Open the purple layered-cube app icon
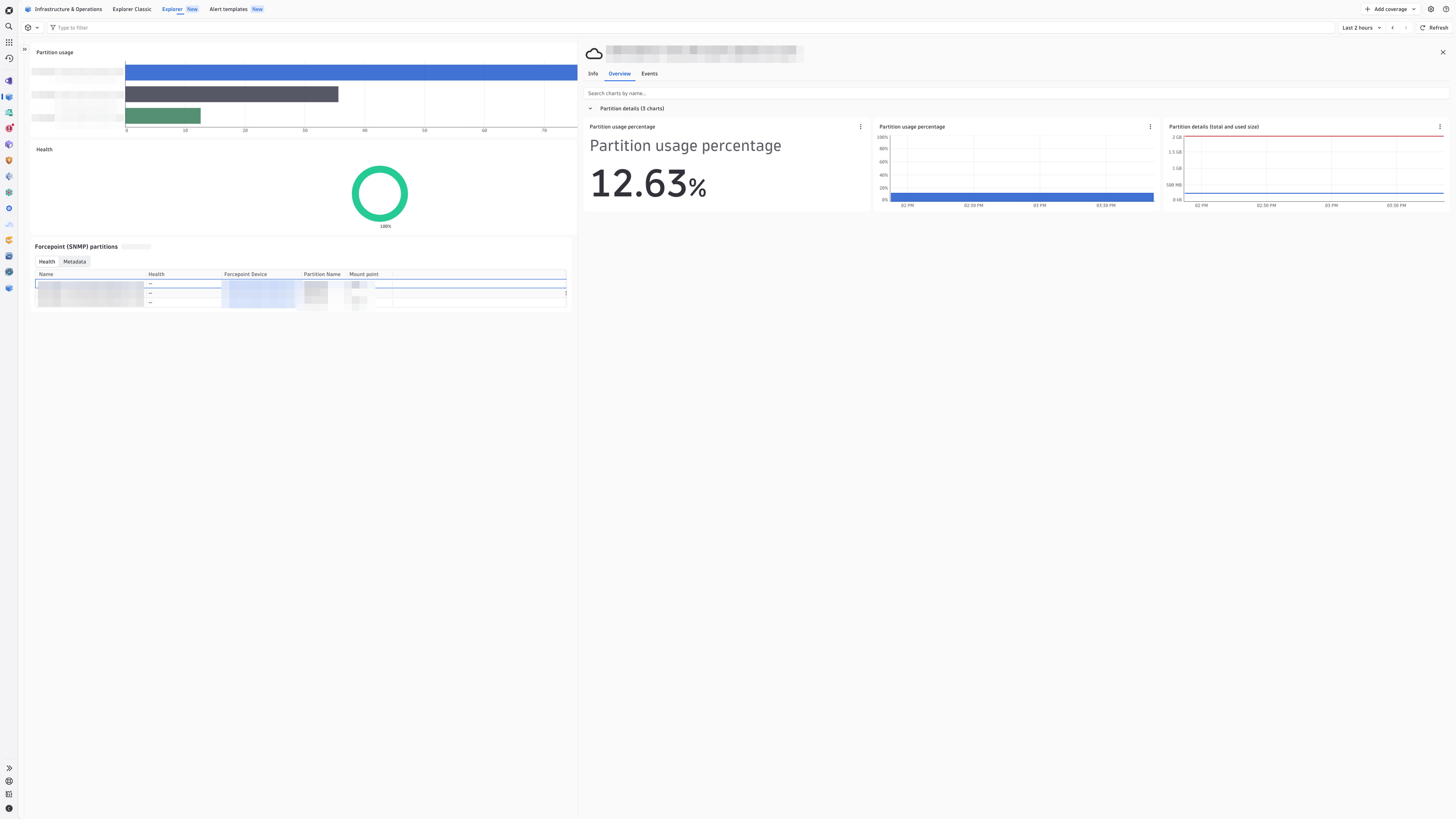This screenshot has height=819, width=1456. [9, 145]
